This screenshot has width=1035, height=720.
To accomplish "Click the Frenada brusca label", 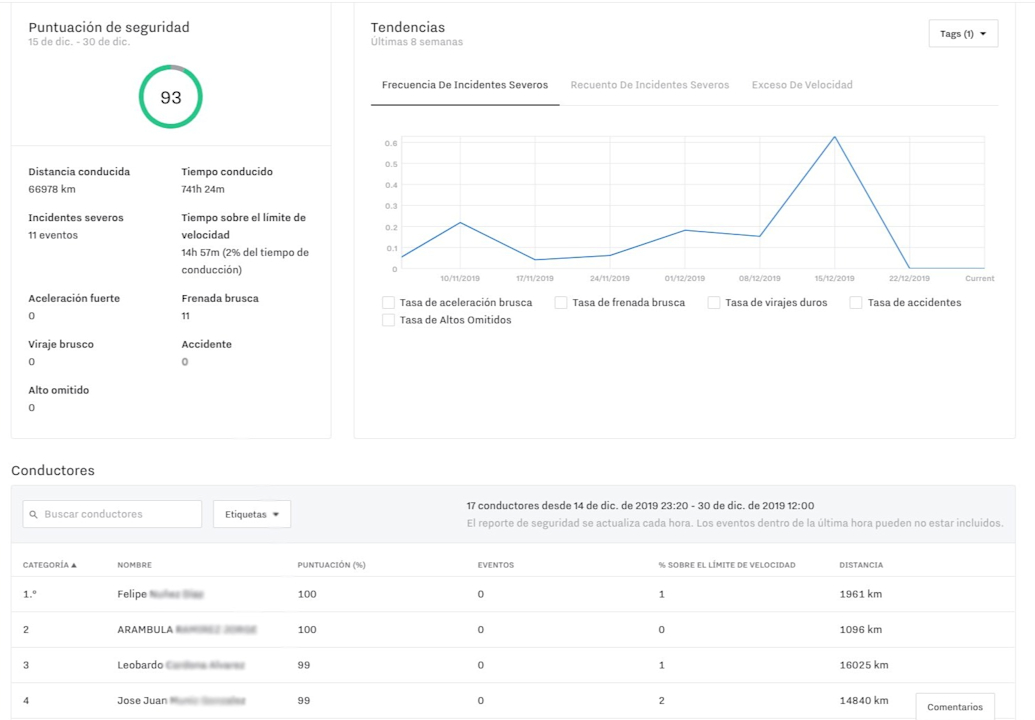I will click(x=220, y=298).
